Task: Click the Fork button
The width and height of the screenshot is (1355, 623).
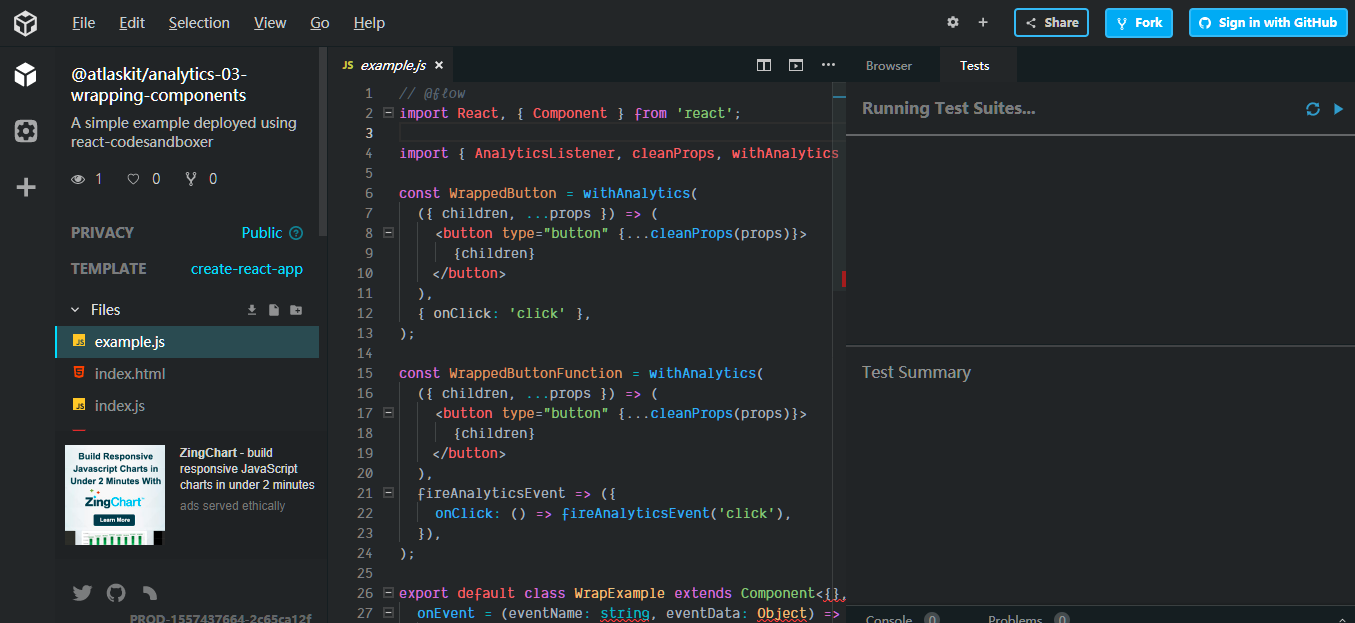Action: pos(1138,23)
